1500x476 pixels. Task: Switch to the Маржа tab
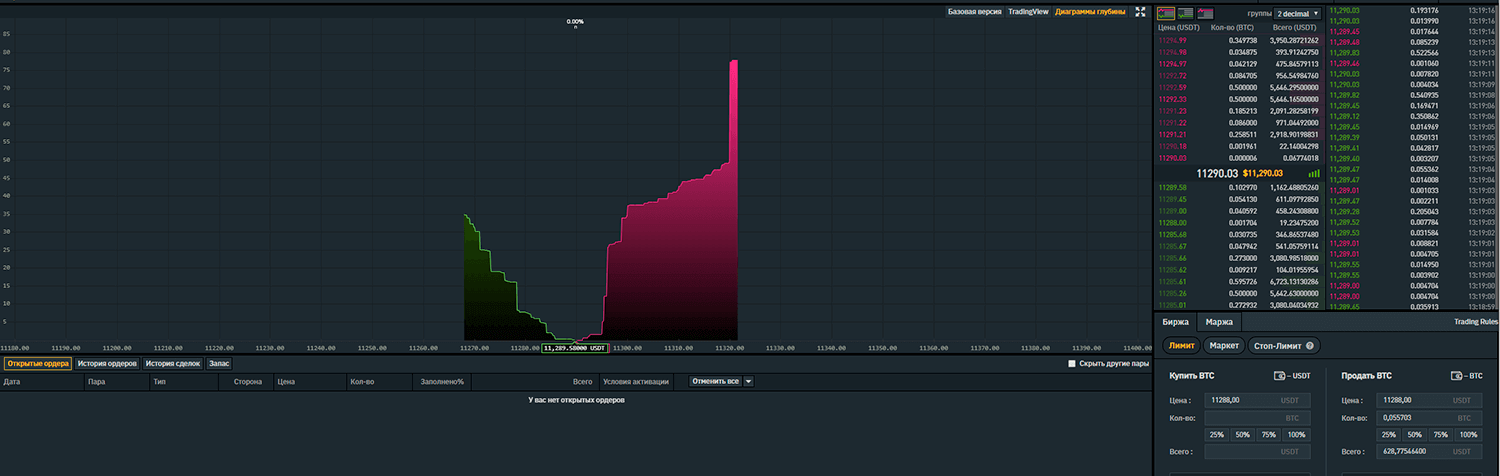[1219, 322]
